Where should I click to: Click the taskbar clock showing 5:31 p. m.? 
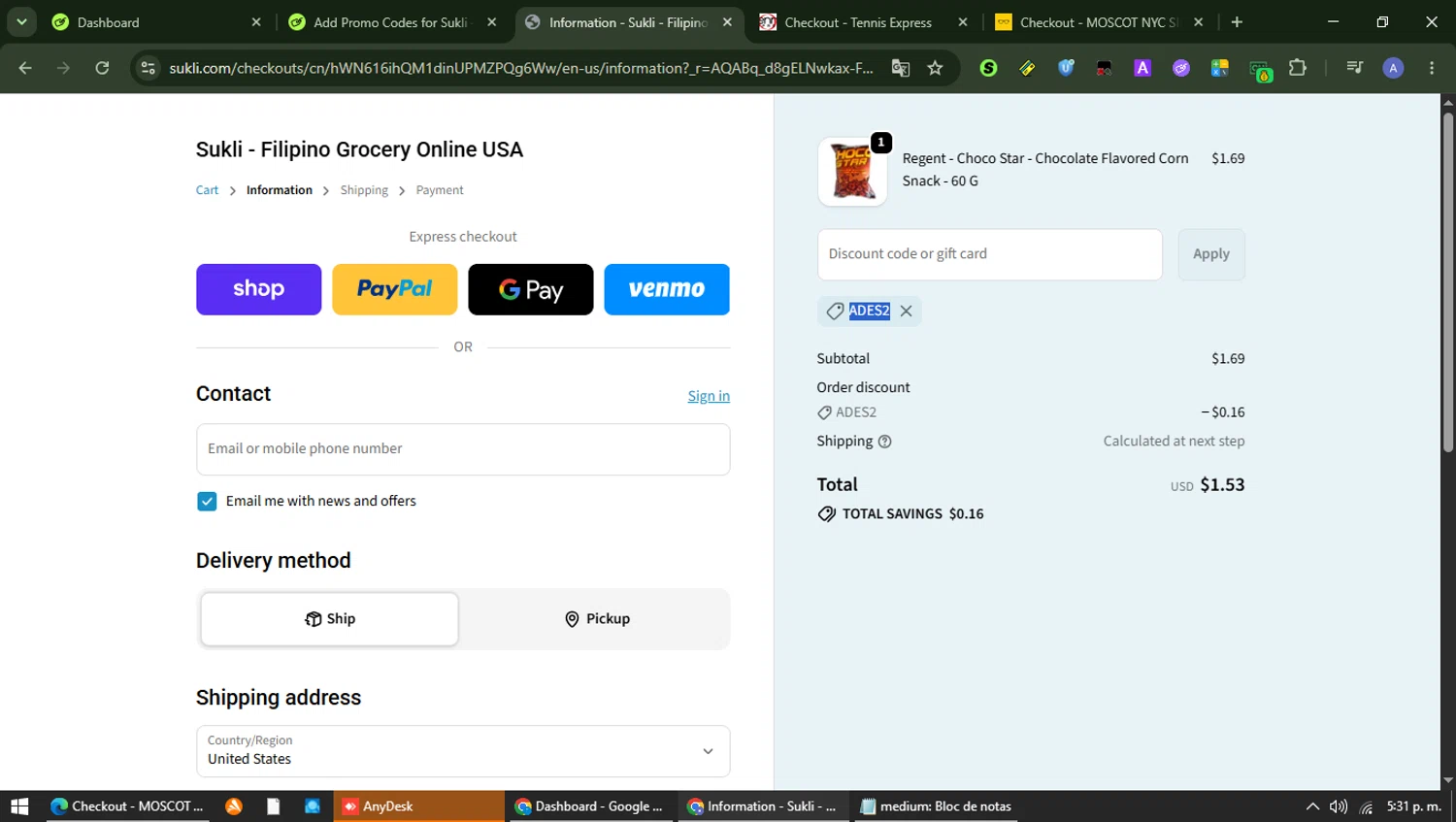click(1414, 806)
